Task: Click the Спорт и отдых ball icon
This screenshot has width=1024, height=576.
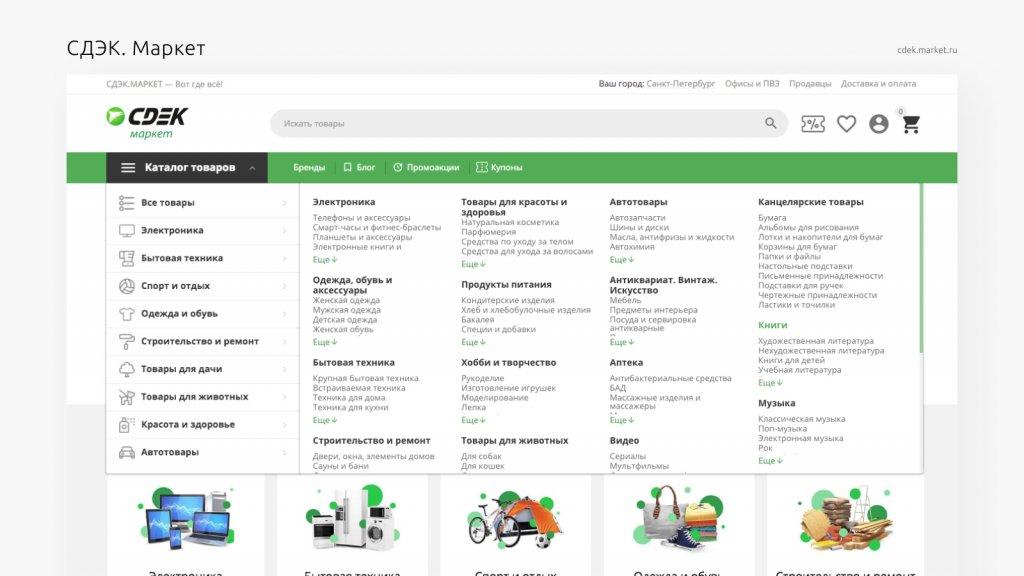Action: click(x=127, y=286)
